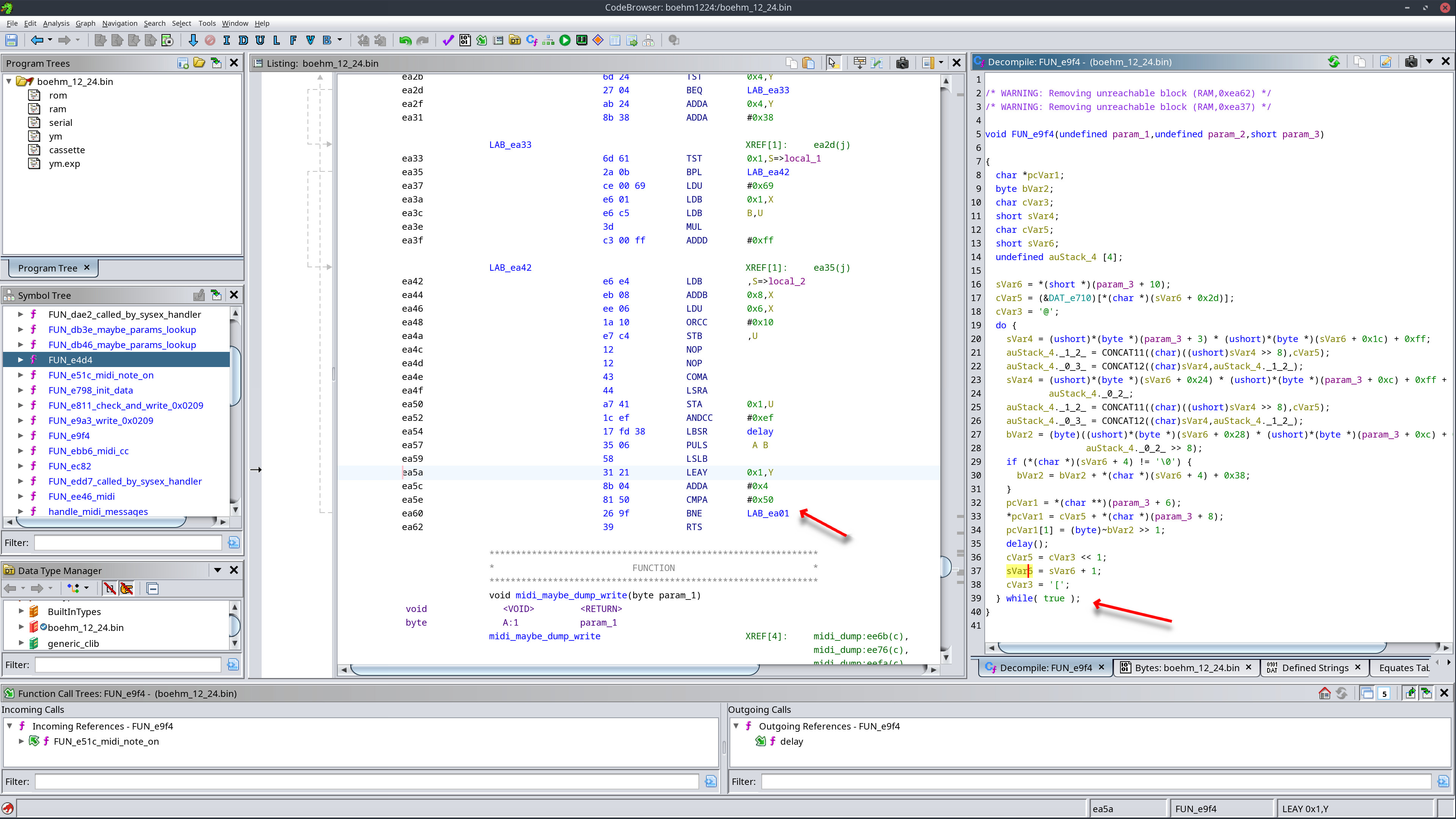Toggle the pointers filter in Data Type Manager
This screenshot has width=1456, height=819.
(x=127, y=588)
